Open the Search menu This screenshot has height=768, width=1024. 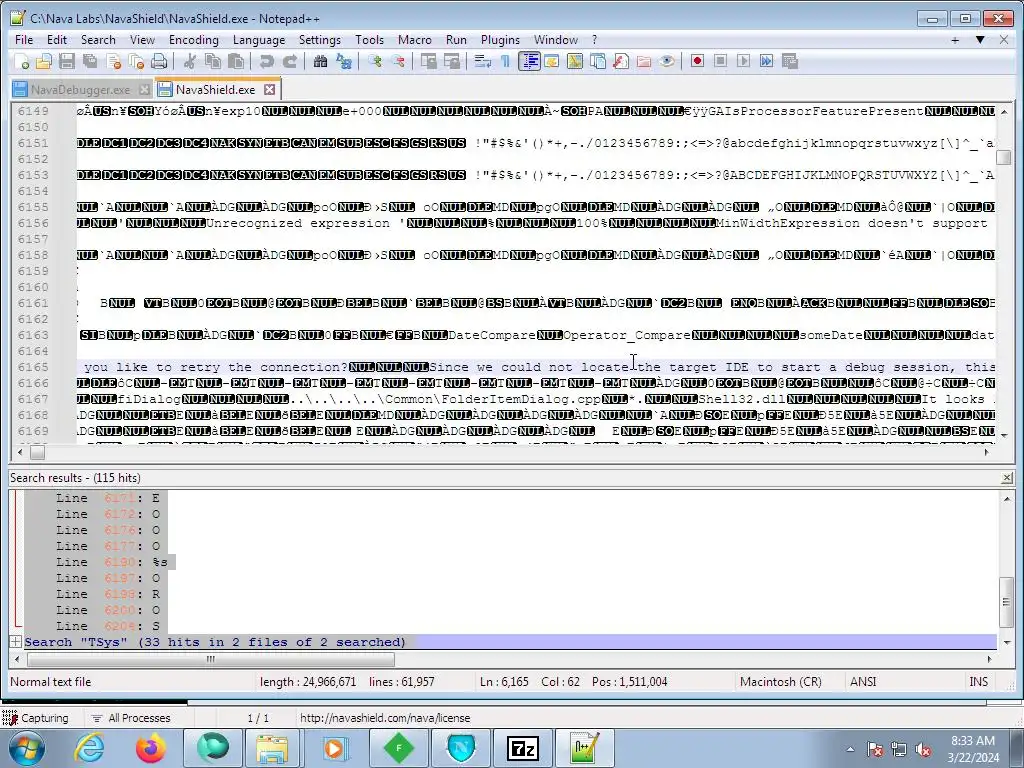pyautogui.click(x=98, y=40)
